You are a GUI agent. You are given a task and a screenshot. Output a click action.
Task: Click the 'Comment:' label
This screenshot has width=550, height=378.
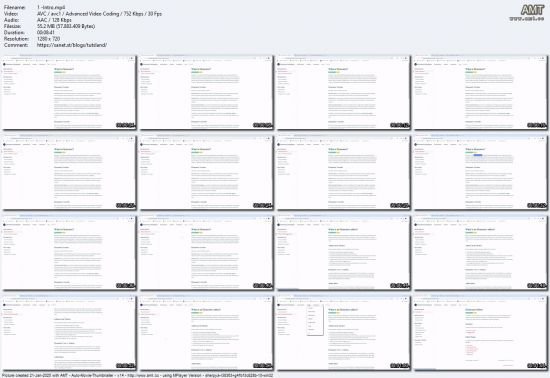[16, 45]
